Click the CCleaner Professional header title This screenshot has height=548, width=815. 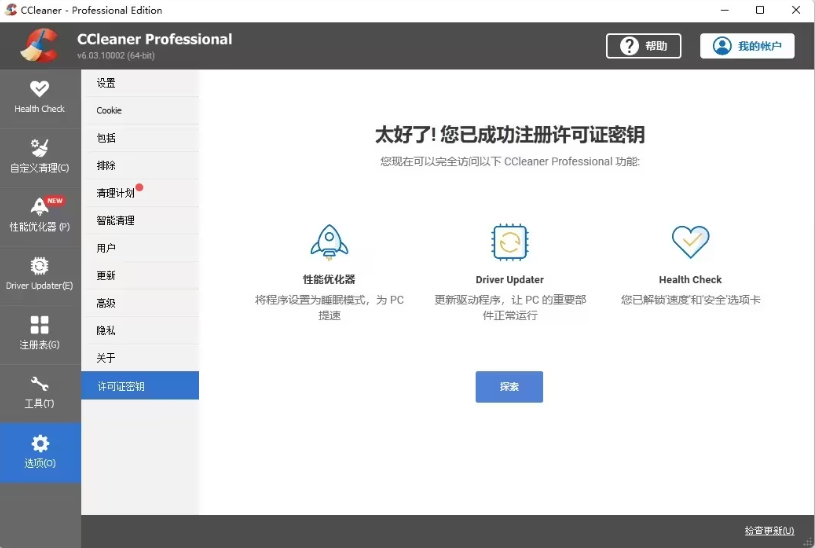154,39
